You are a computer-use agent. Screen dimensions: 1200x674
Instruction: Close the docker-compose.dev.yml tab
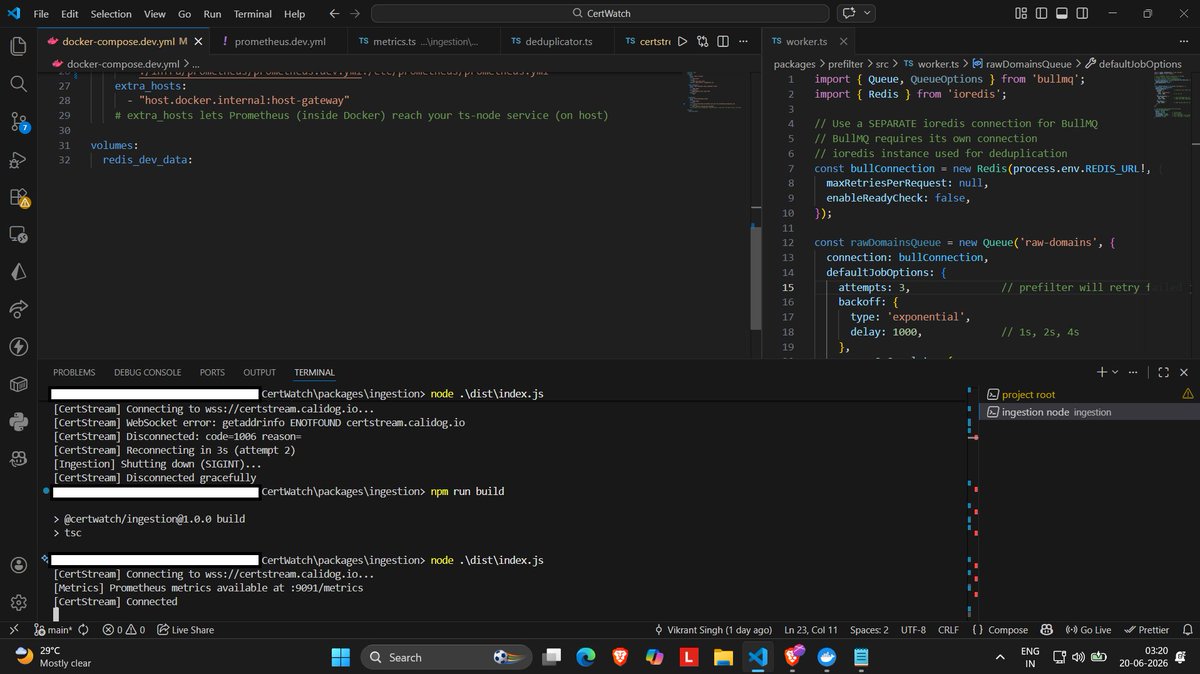198,42
